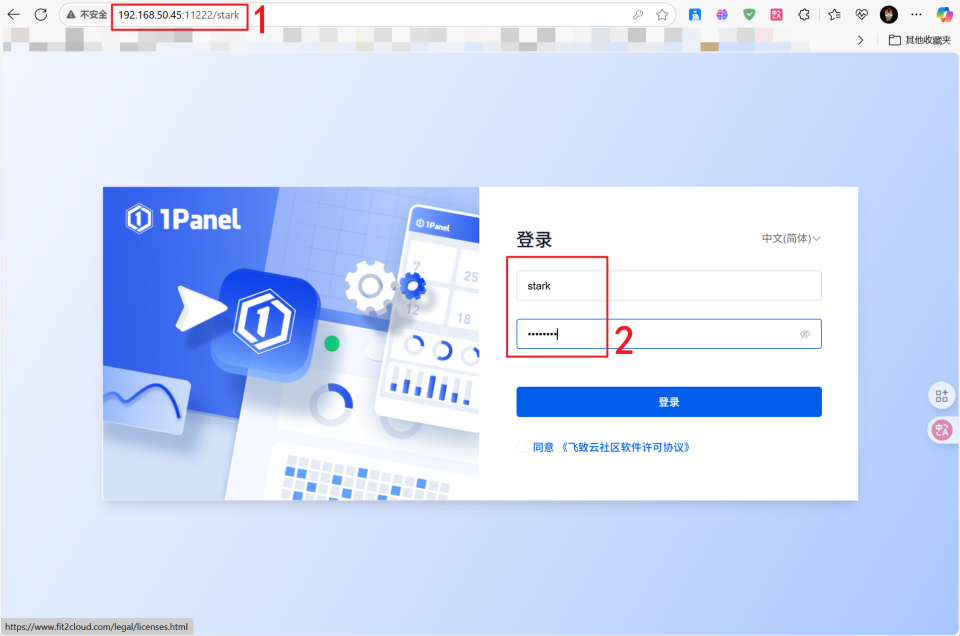
Task: Check the 同意 license agreement checkbox
Action: [522, 447]
